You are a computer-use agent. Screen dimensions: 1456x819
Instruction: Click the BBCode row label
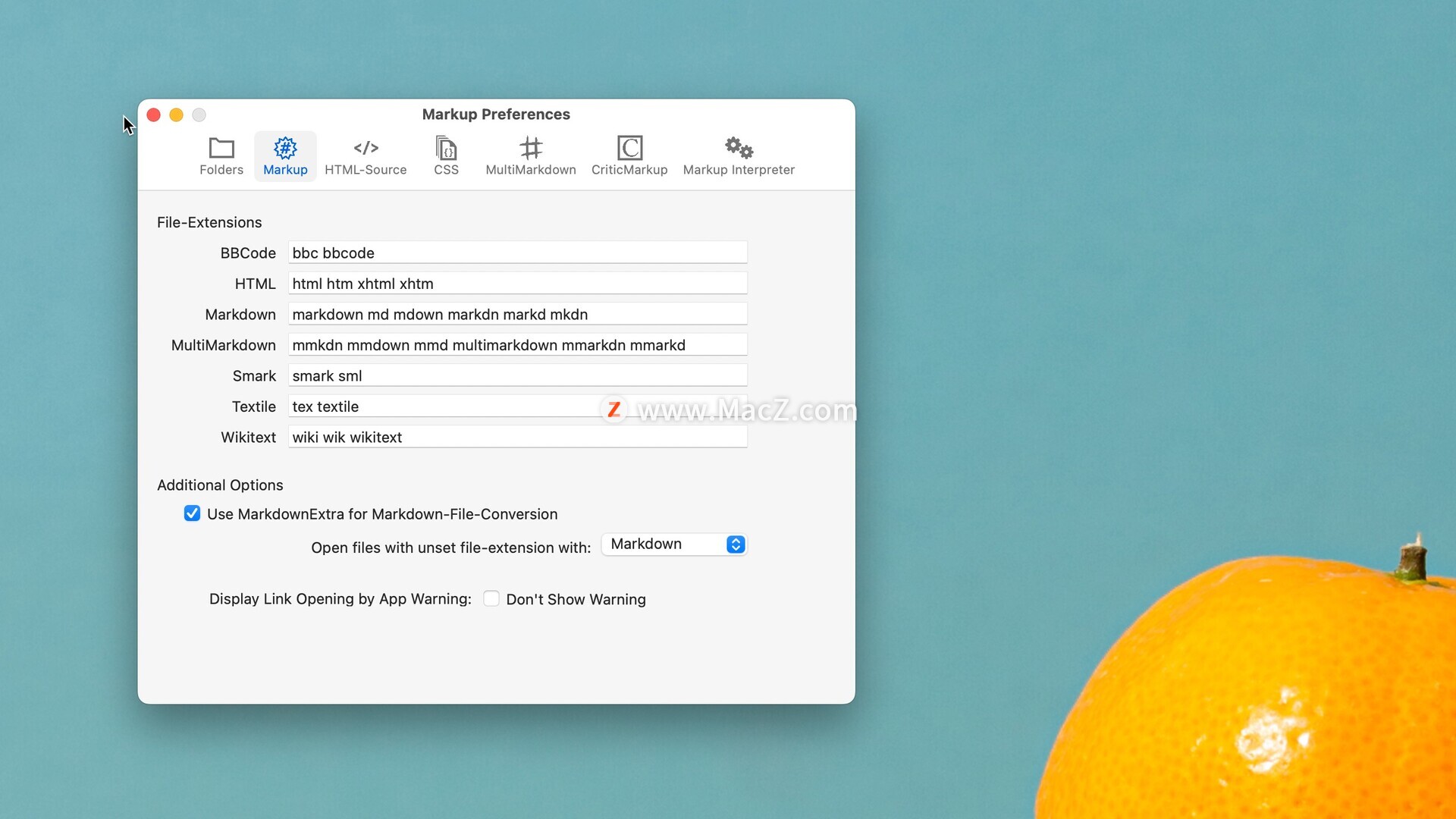pos(248,253)
